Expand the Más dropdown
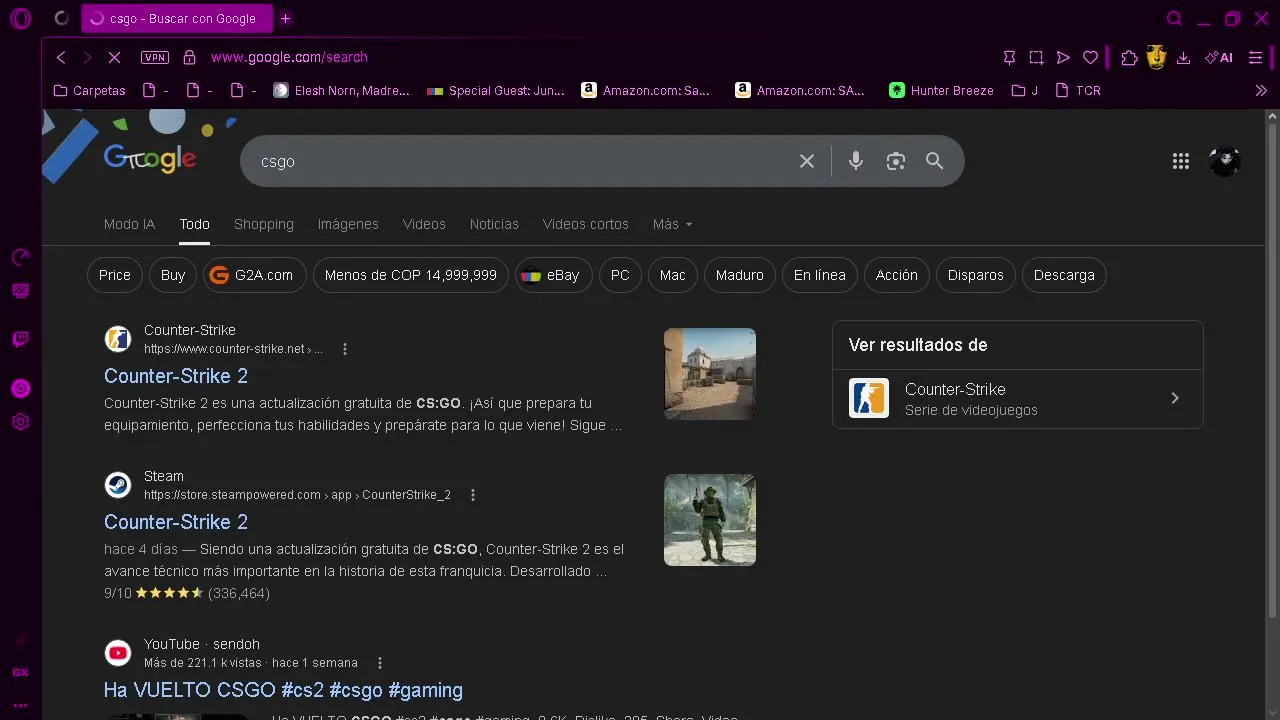This screenshot has width=1280, height=720. [x=672, y=224]
